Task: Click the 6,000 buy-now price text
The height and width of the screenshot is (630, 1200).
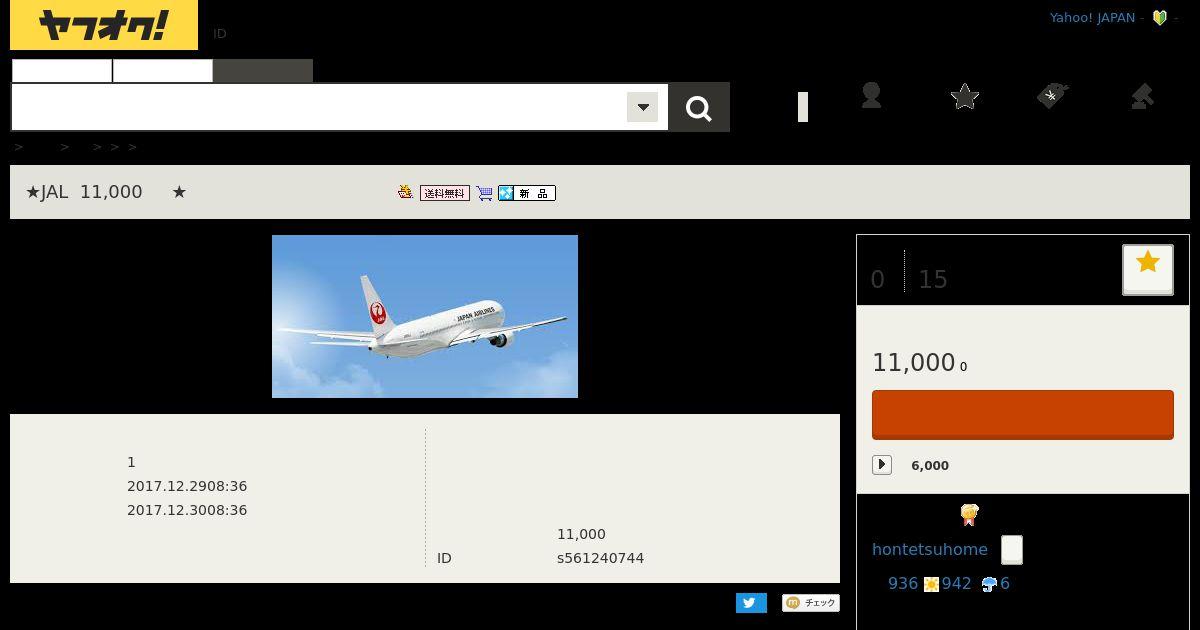Action: (930, 465)
